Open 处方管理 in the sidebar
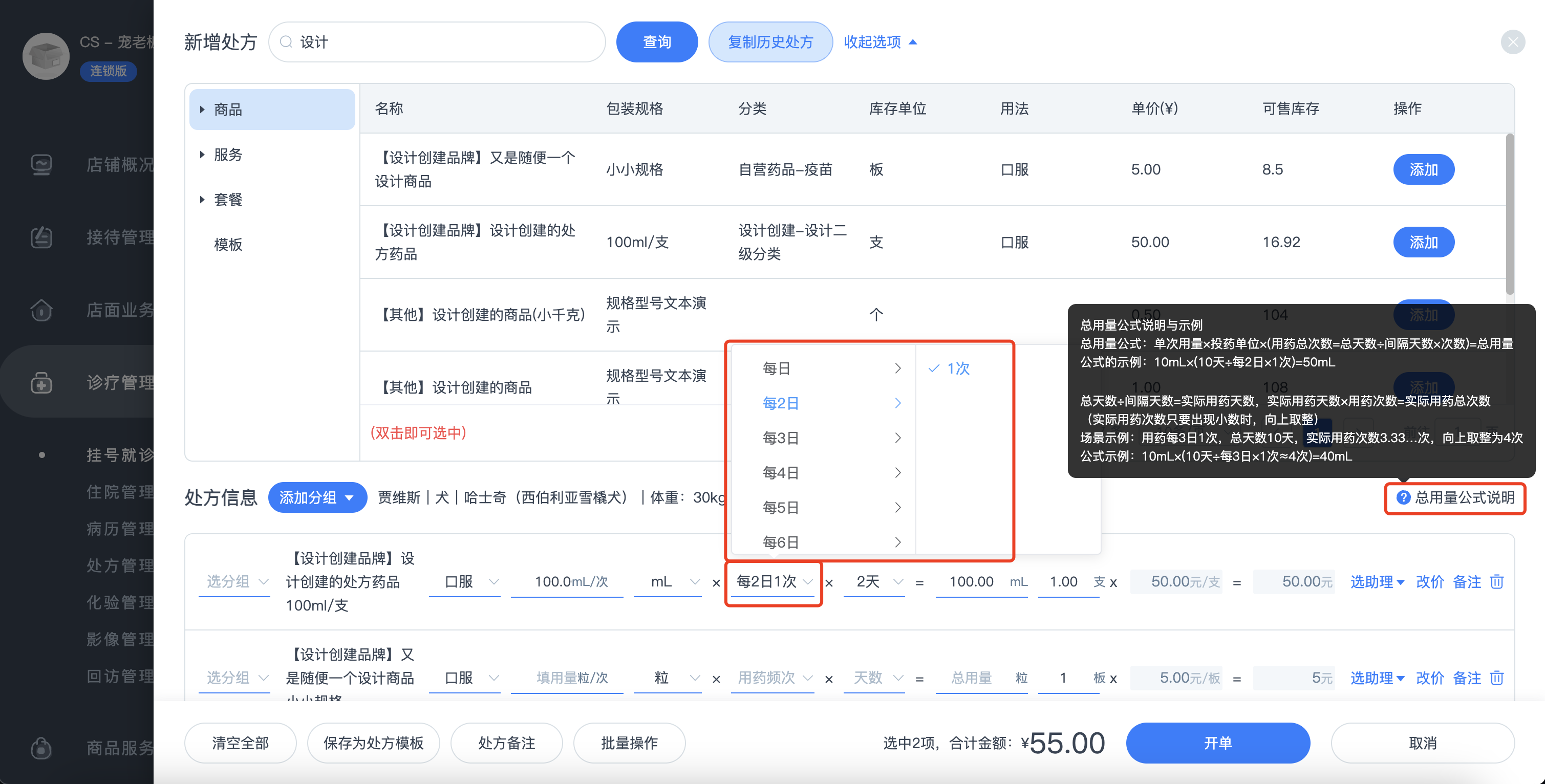1545x784 pixels. [120, 565]
